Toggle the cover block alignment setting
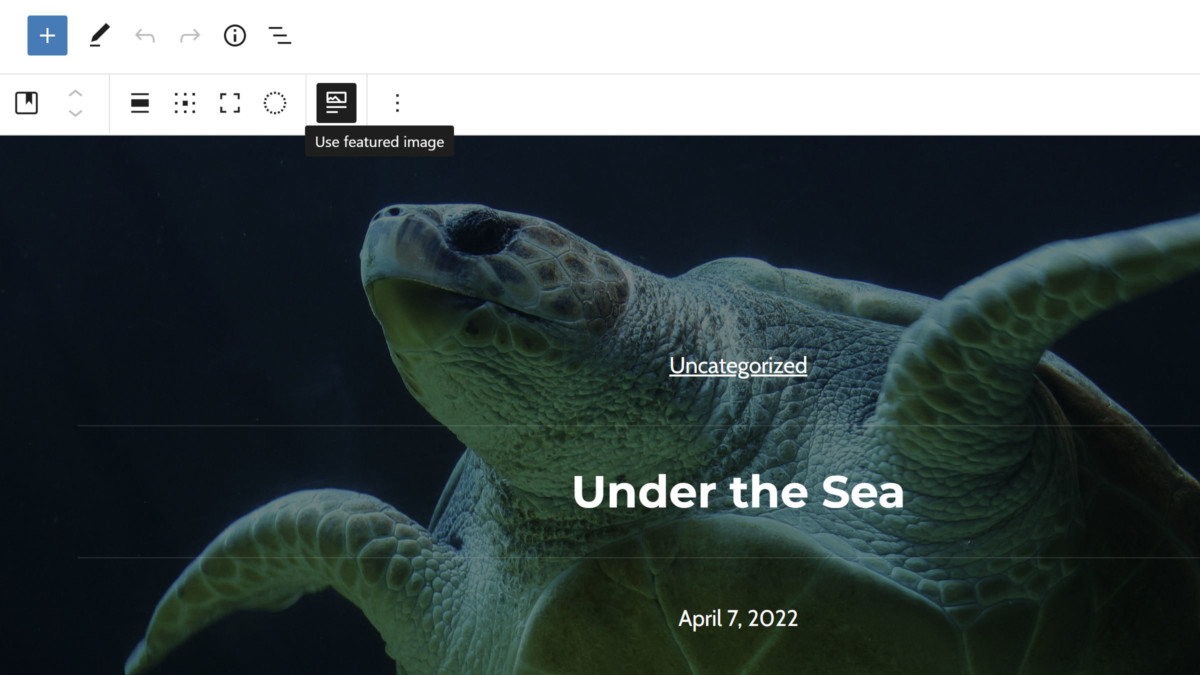This screenshot has width=1200, height=675. [x=140, y=103]
